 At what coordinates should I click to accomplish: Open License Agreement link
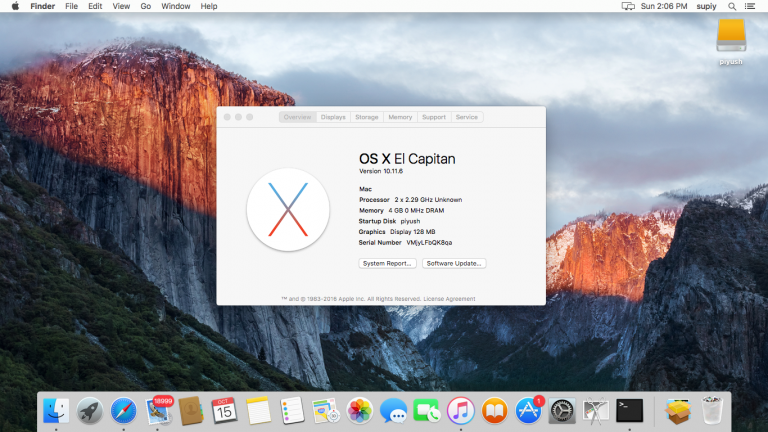tap(451, 298)
